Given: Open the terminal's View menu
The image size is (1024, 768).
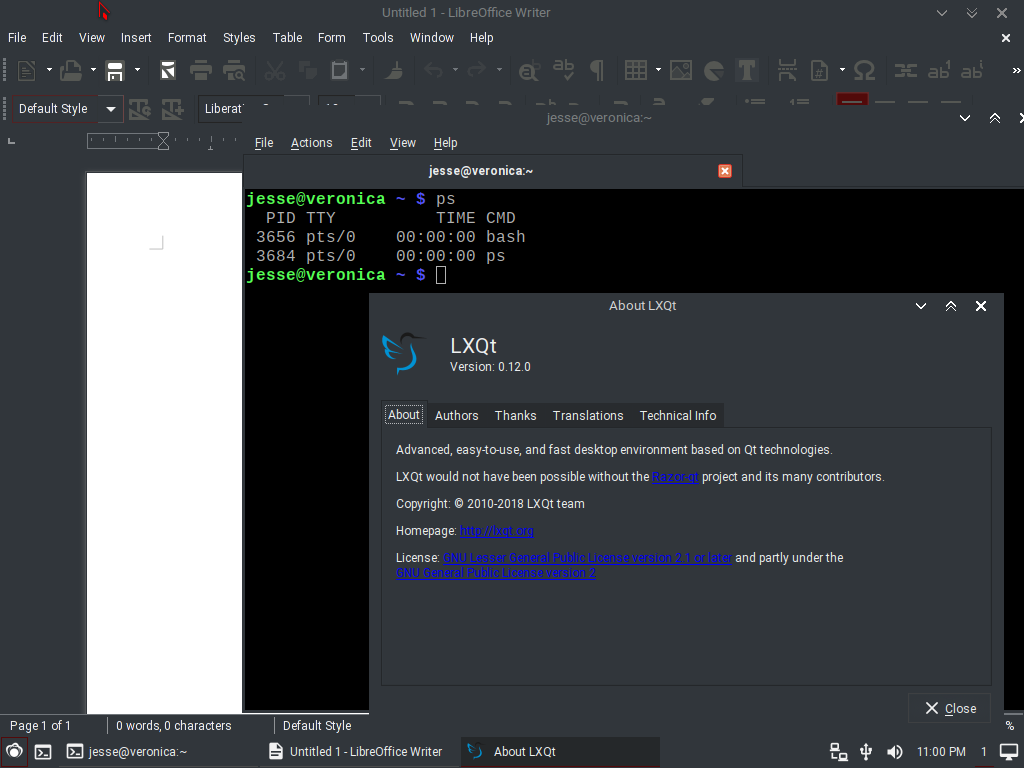Looking at the screenshot, I should click(x=403, y=143).
